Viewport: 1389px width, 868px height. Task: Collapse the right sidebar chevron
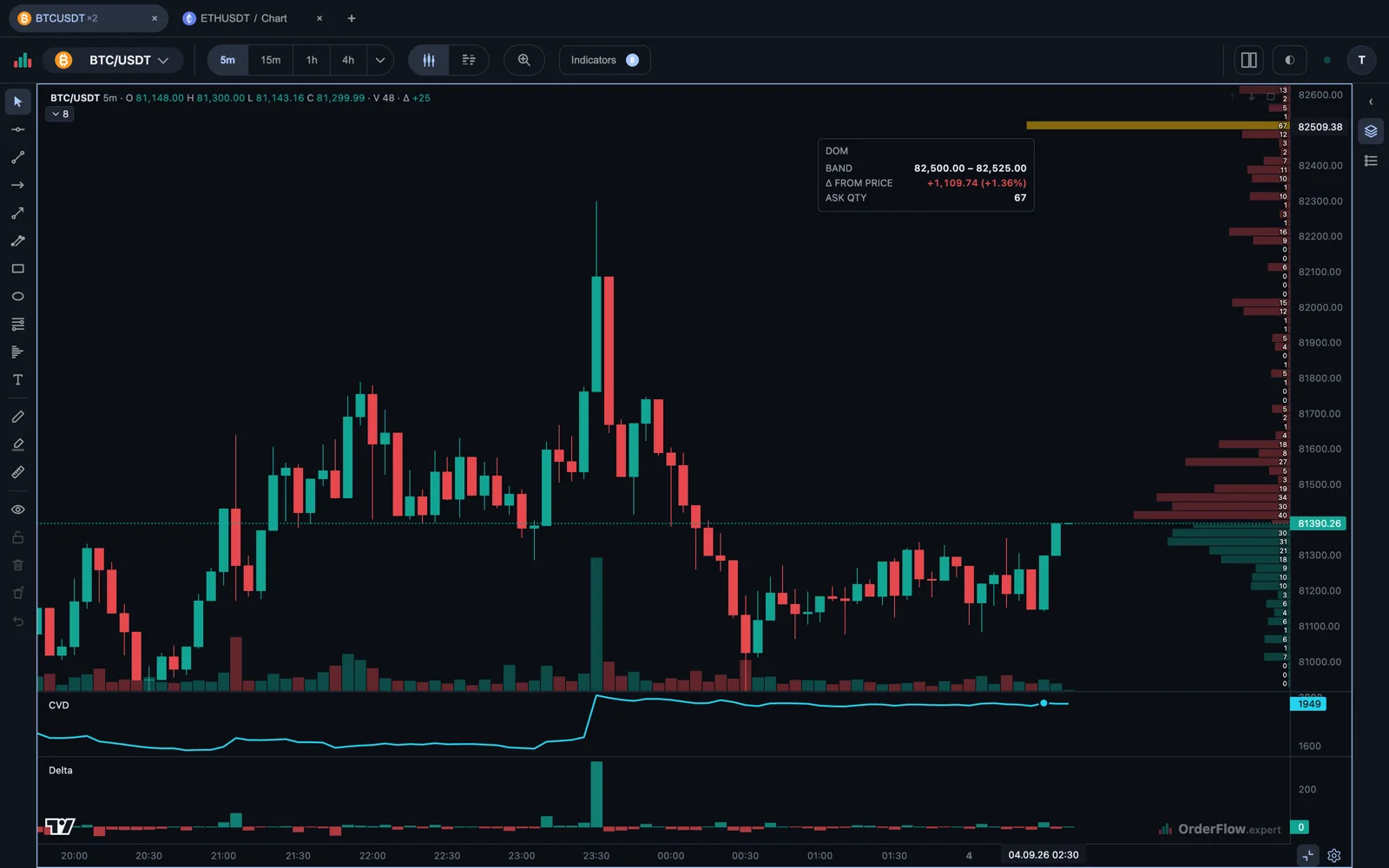click(x=1371, y=102)
